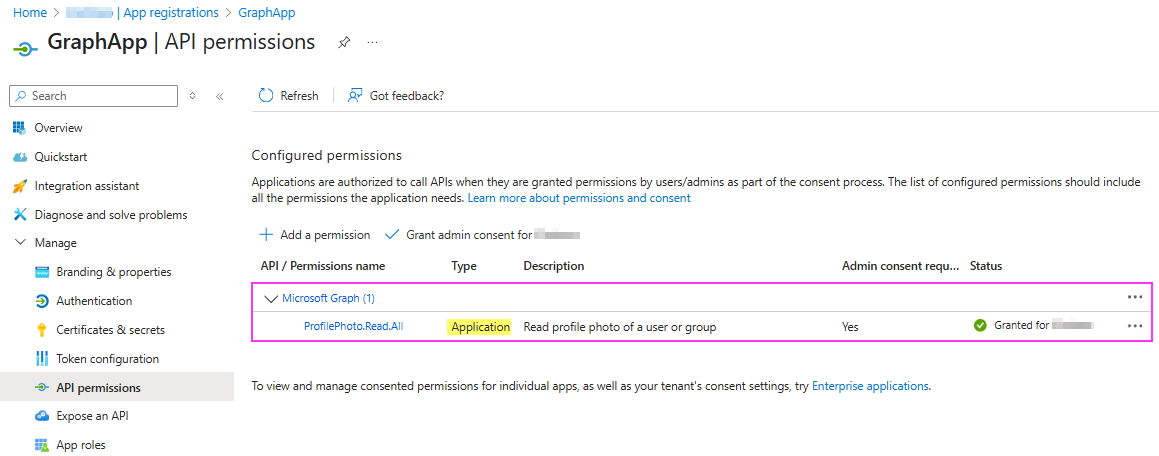Click Add a permission

click(314, 234)
